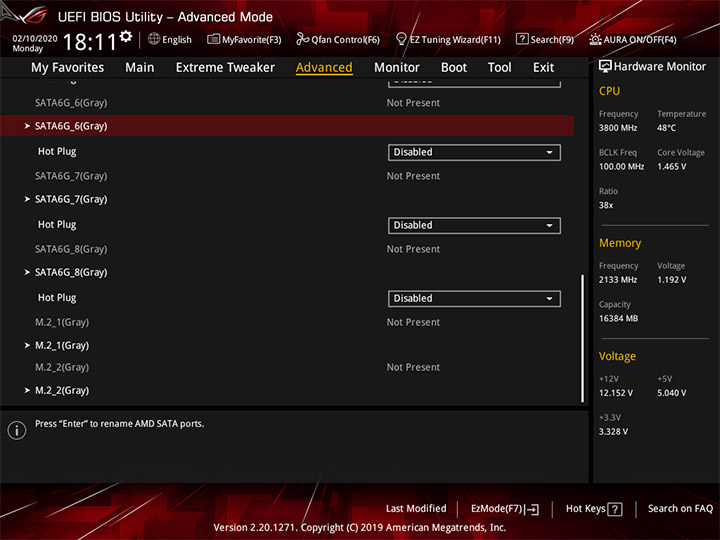Open Search on FAQ link
720x540 pixels.
tap(680, 509)
